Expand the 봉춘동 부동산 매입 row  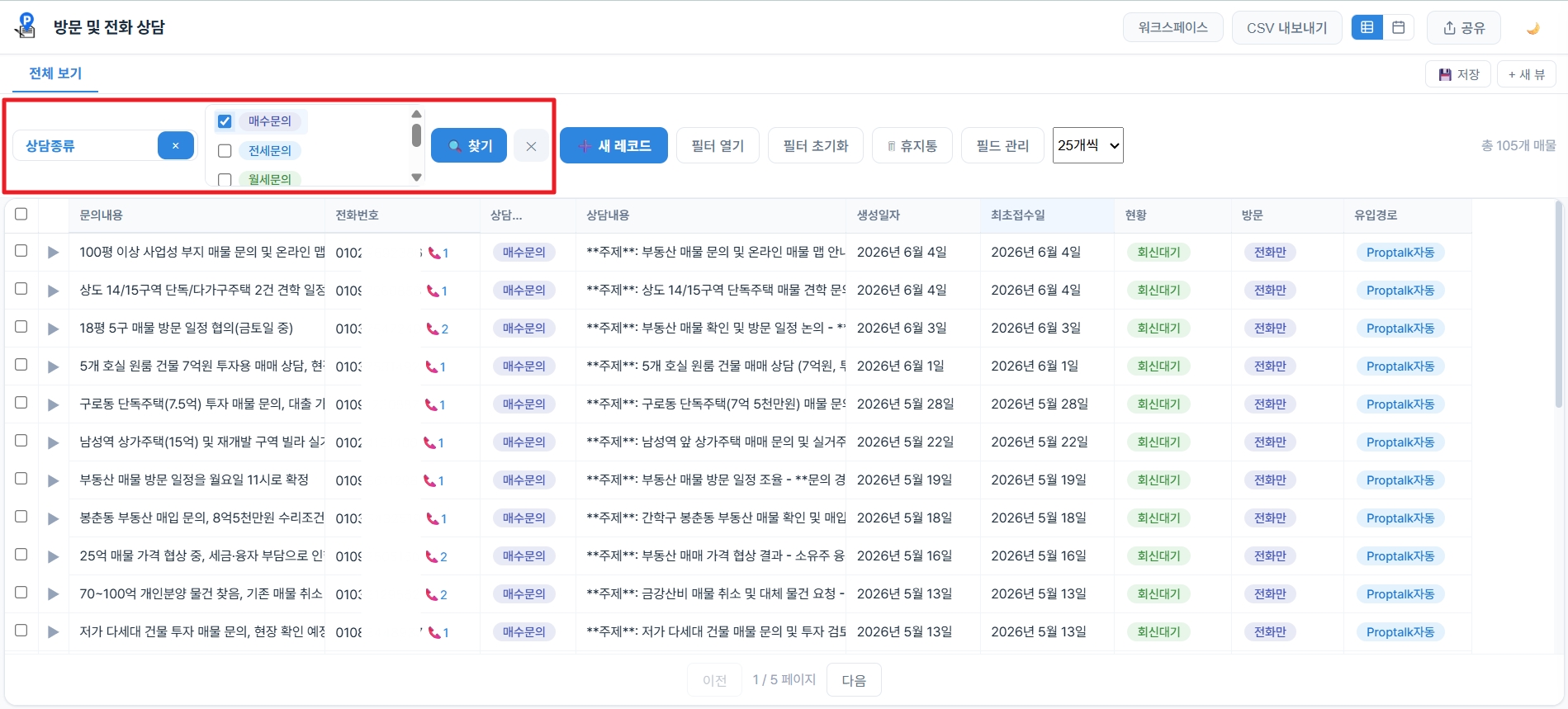coord(53,518)
